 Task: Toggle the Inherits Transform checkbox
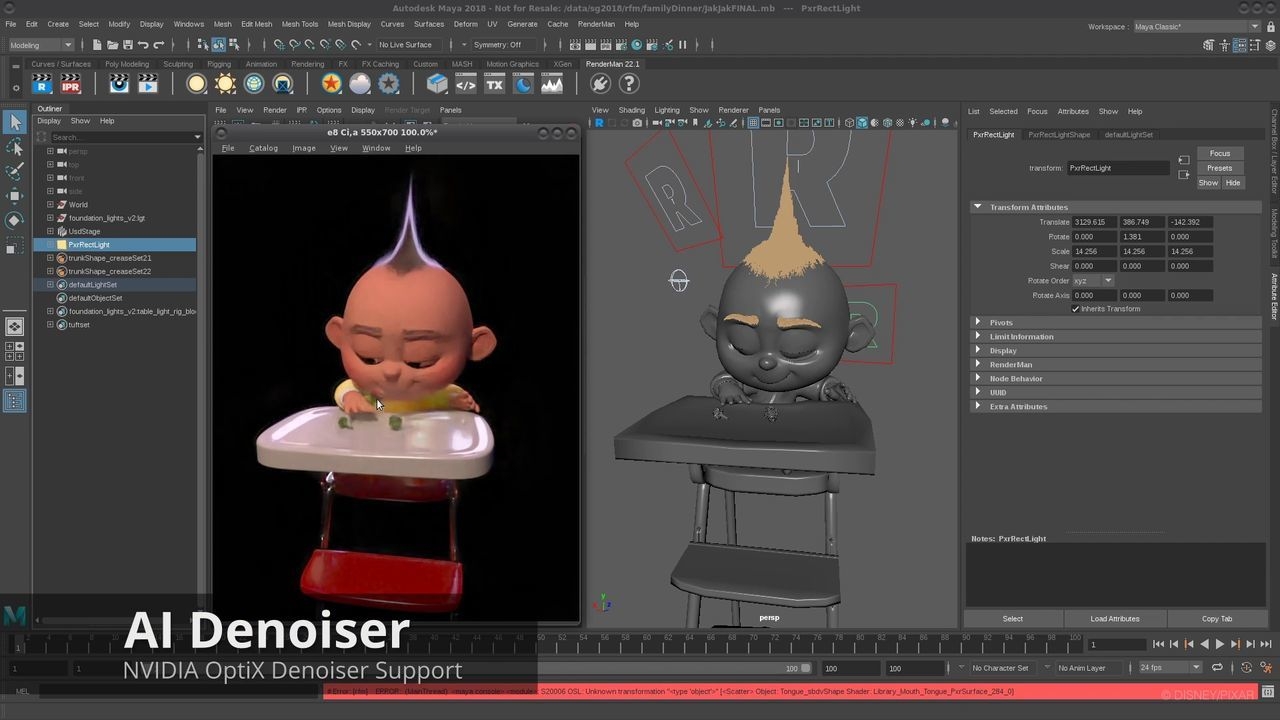click(x=1076, y=309)
